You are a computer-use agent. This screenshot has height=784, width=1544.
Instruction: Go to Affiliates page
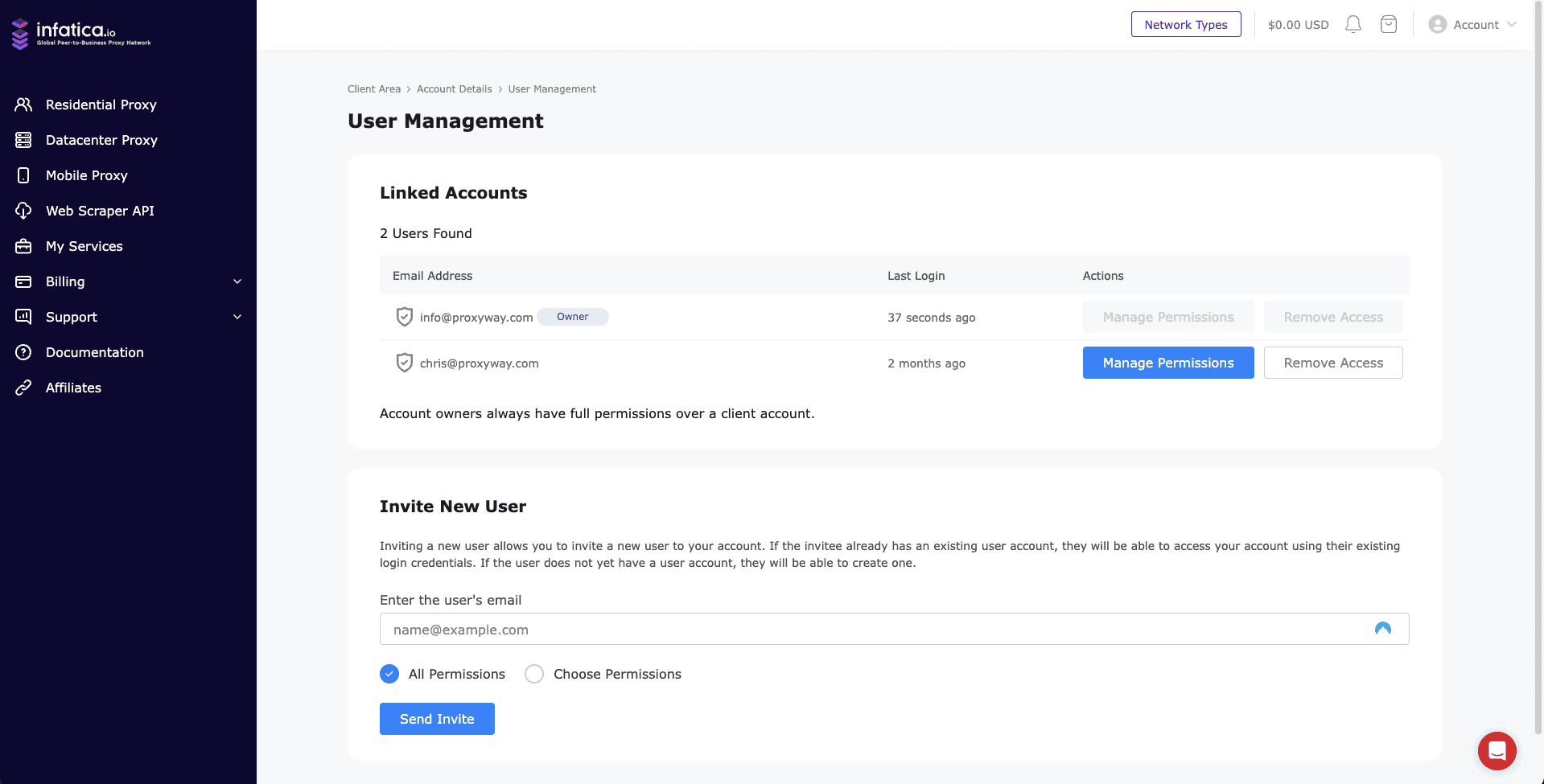pyautogui.click(x=73, y=388)
